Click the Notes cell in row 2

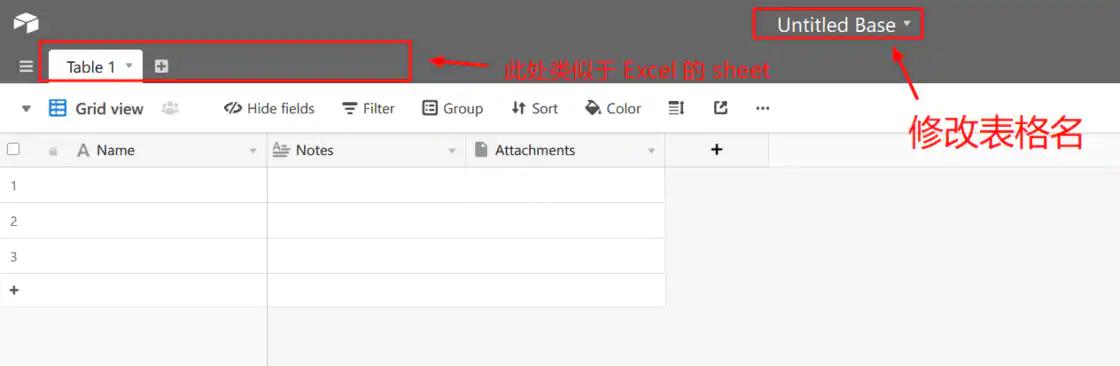(x=366, y=221)
